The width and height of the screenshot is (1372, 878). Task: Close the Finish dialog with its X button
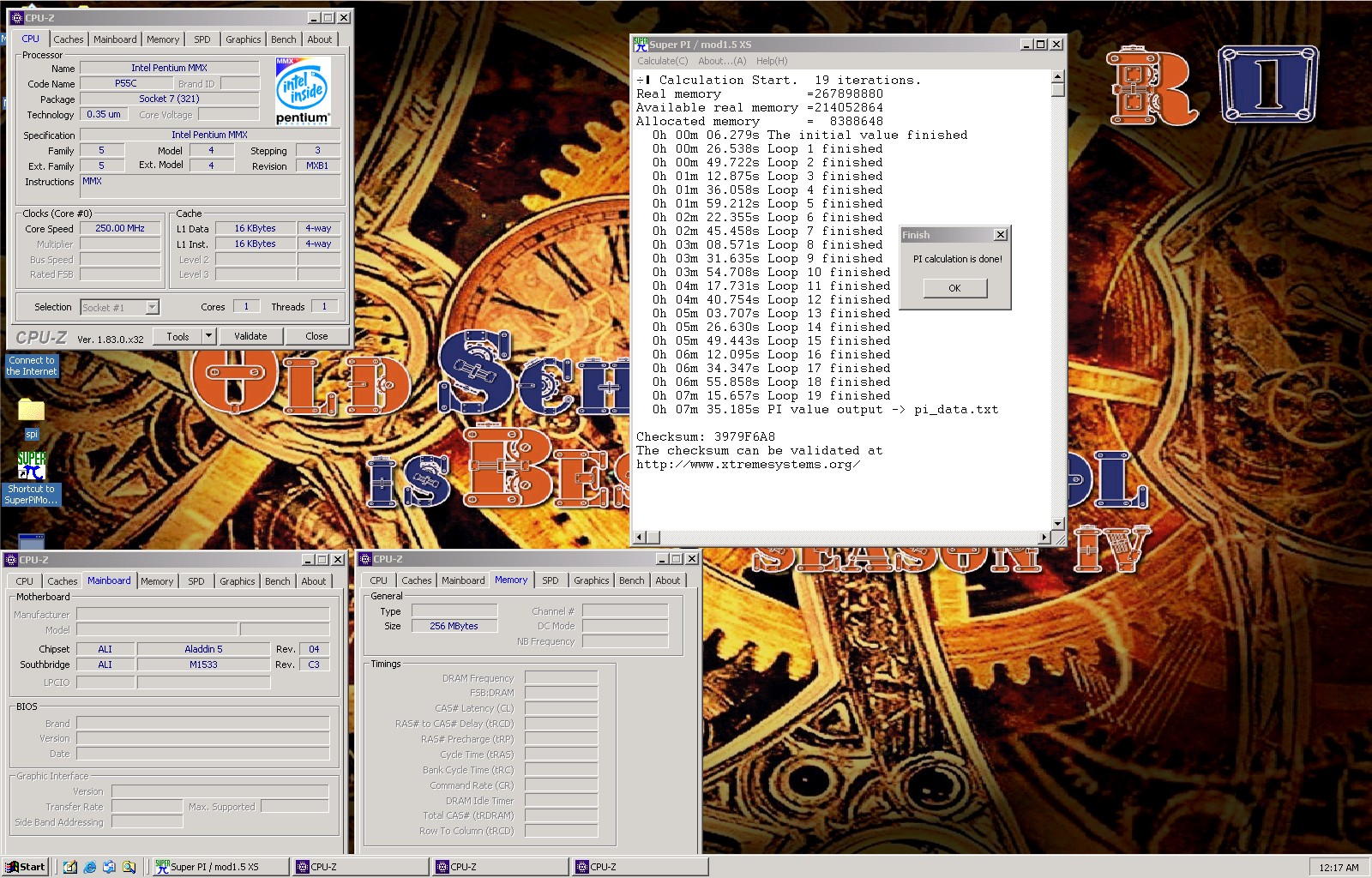[1000, 235]
